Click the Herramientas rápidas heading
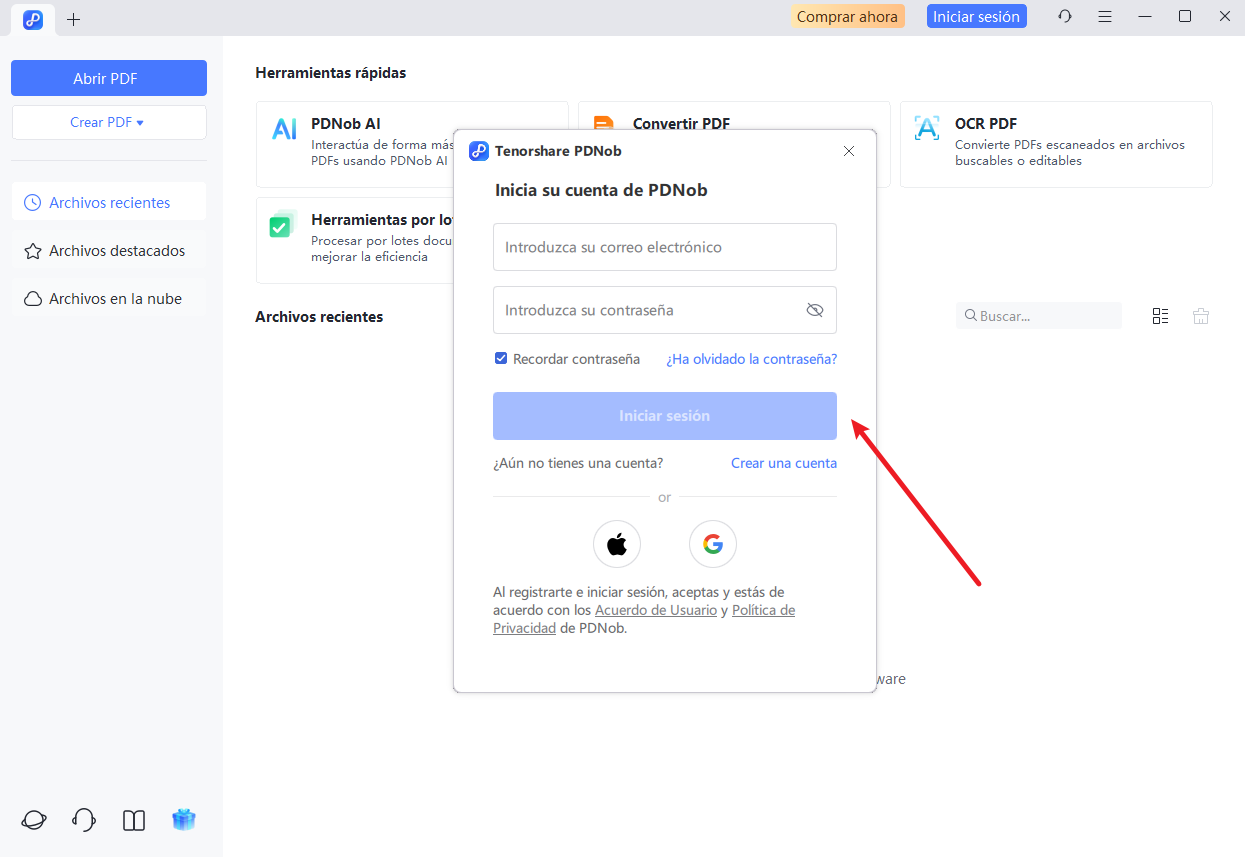This screenshot has width=1245, height=857. [331, 73]
